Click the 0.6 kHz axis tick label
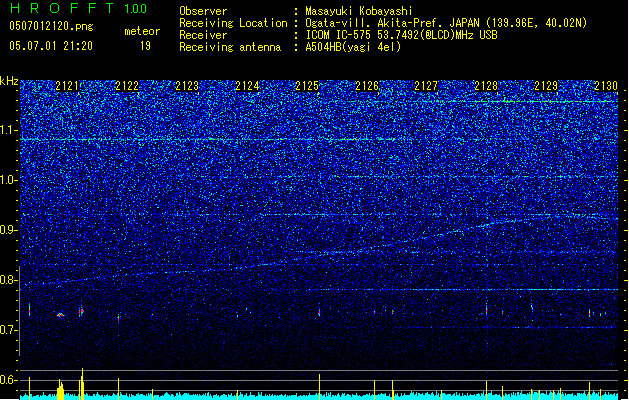 click(x=9, y=380)
